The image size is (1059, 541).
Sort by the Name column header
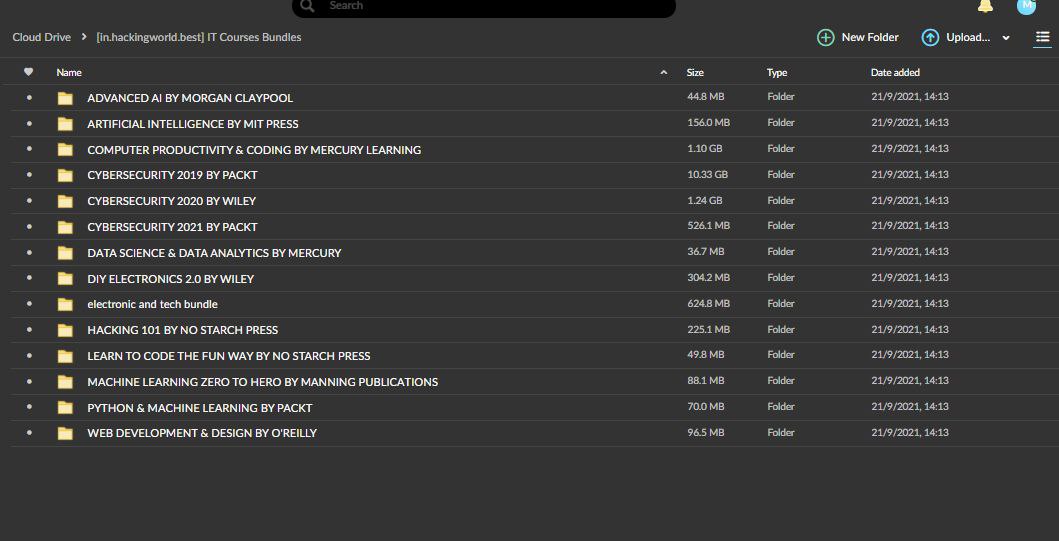[x=69, y=72]
